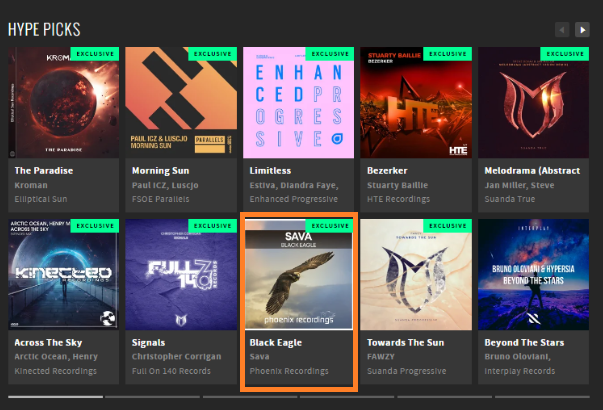
Task: Click the title Limitless
Action: (x=270, y=170)
